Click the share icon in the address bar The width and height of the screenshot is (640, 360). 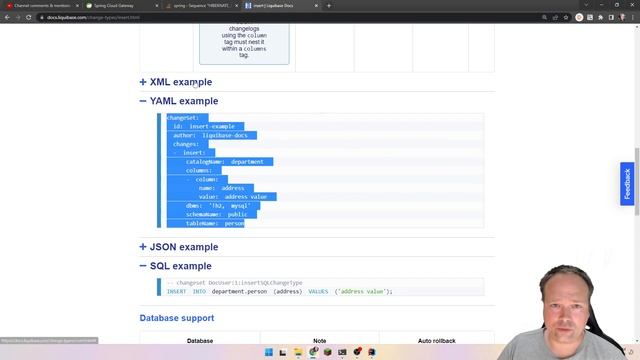555,18
